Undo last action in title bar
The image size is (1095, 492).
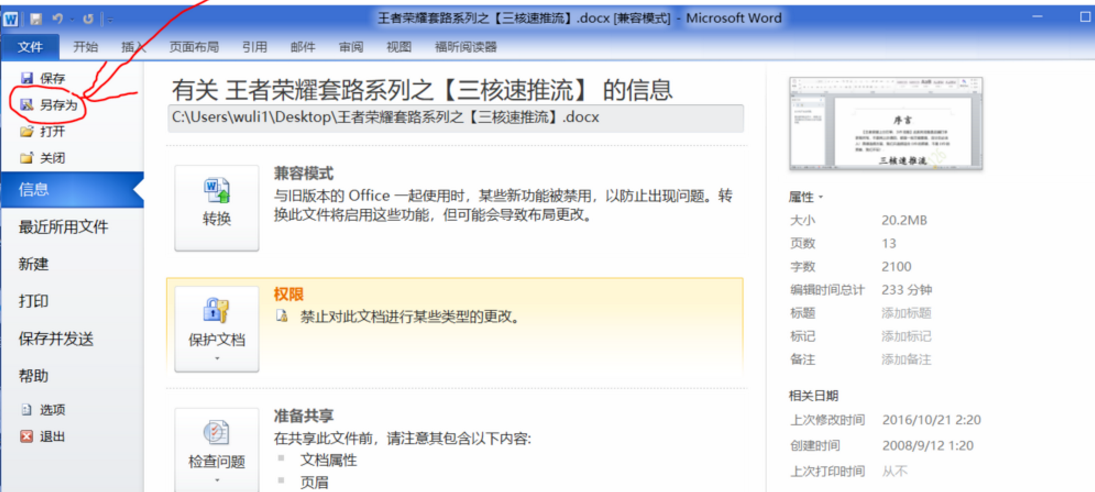point(58,18)
